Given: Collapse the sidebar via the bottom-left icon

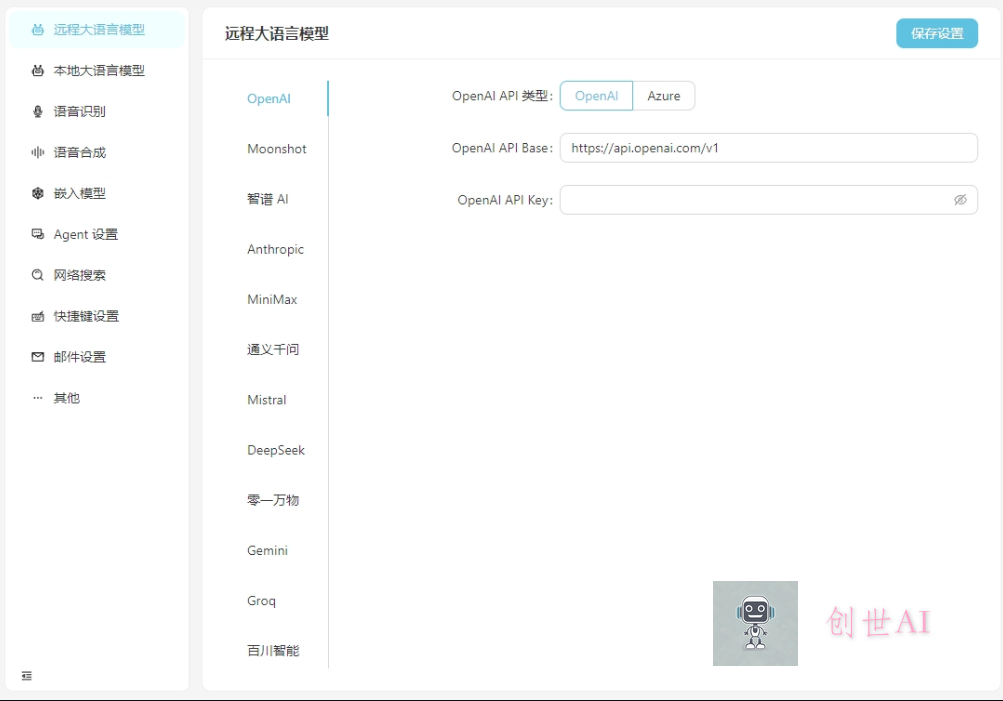Looking at the screenshot, I should point(27,676).
